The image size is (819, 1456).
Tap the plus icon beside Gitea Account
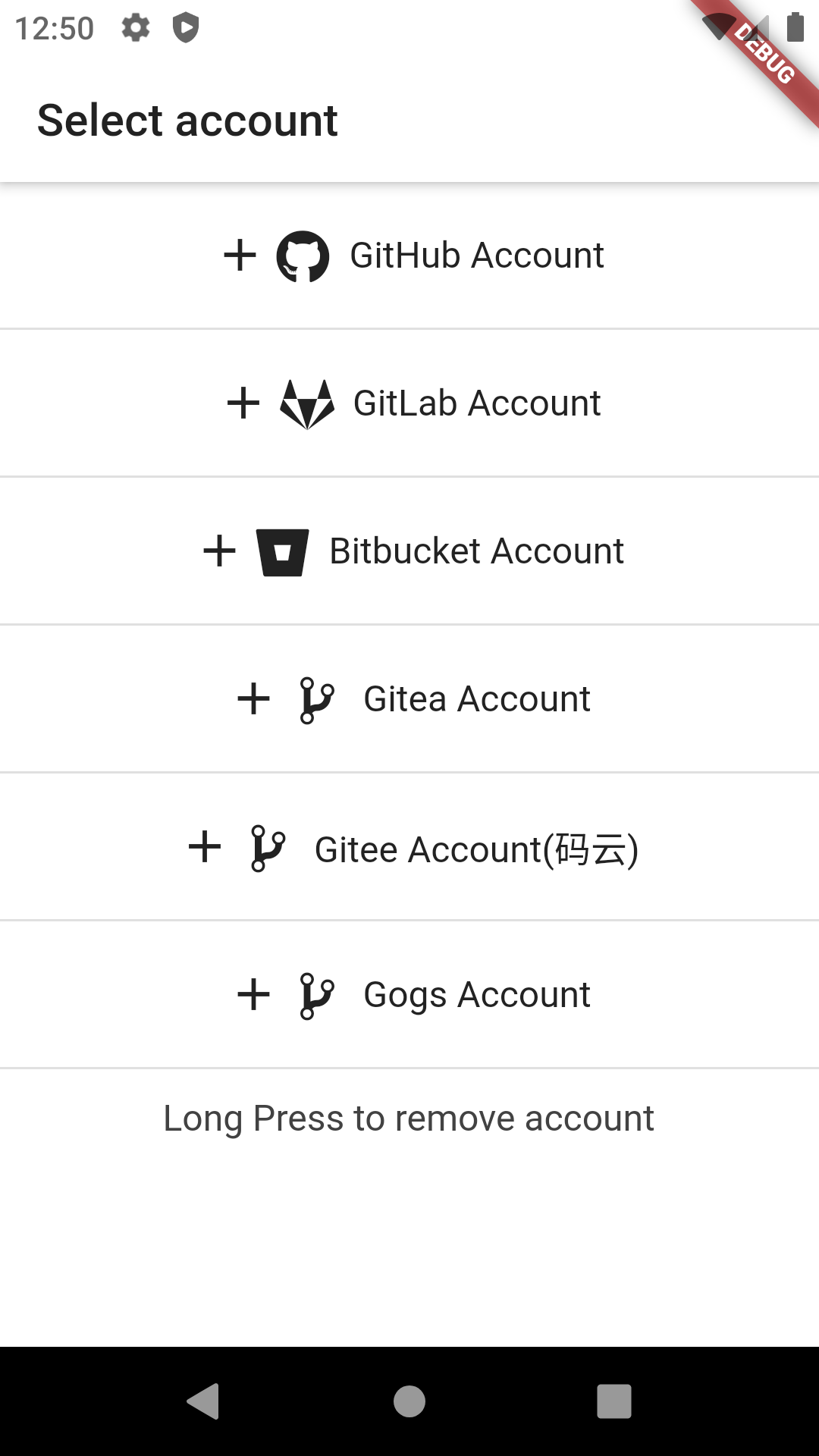coord(253,699)
